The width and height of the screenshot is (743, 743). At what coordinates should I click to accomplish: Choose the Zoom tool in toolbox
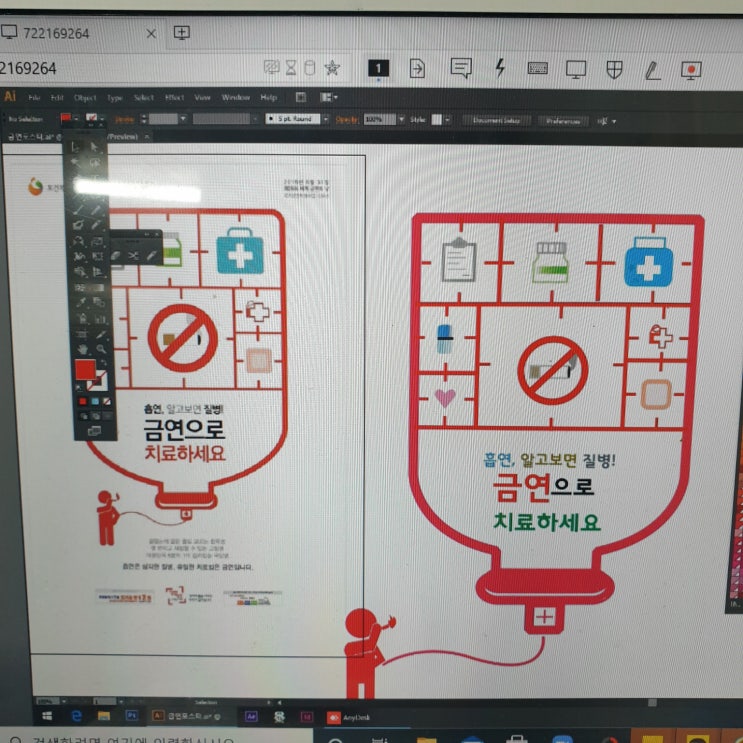click(x=101, y=350)
